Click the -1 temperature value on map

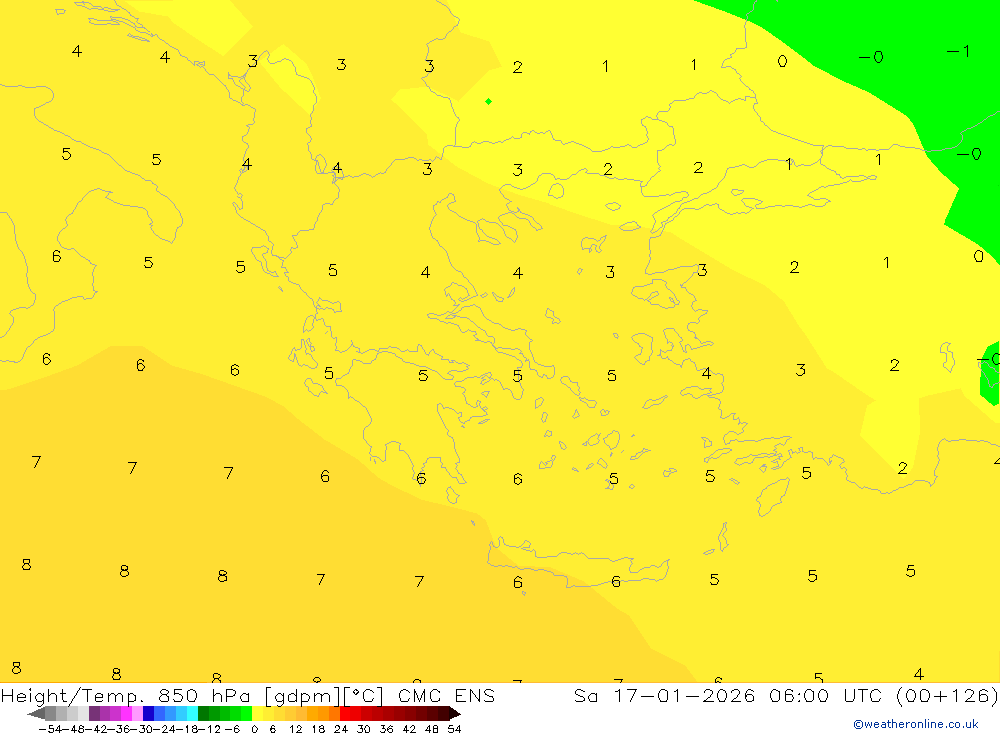(958, 51)
